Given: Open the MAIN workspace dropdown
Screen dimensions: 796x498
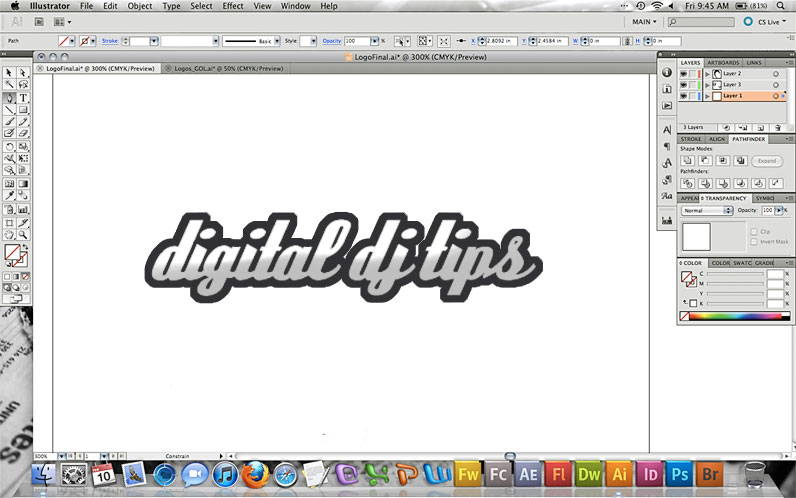Looking at the screenshot, I should pos(644,22).
